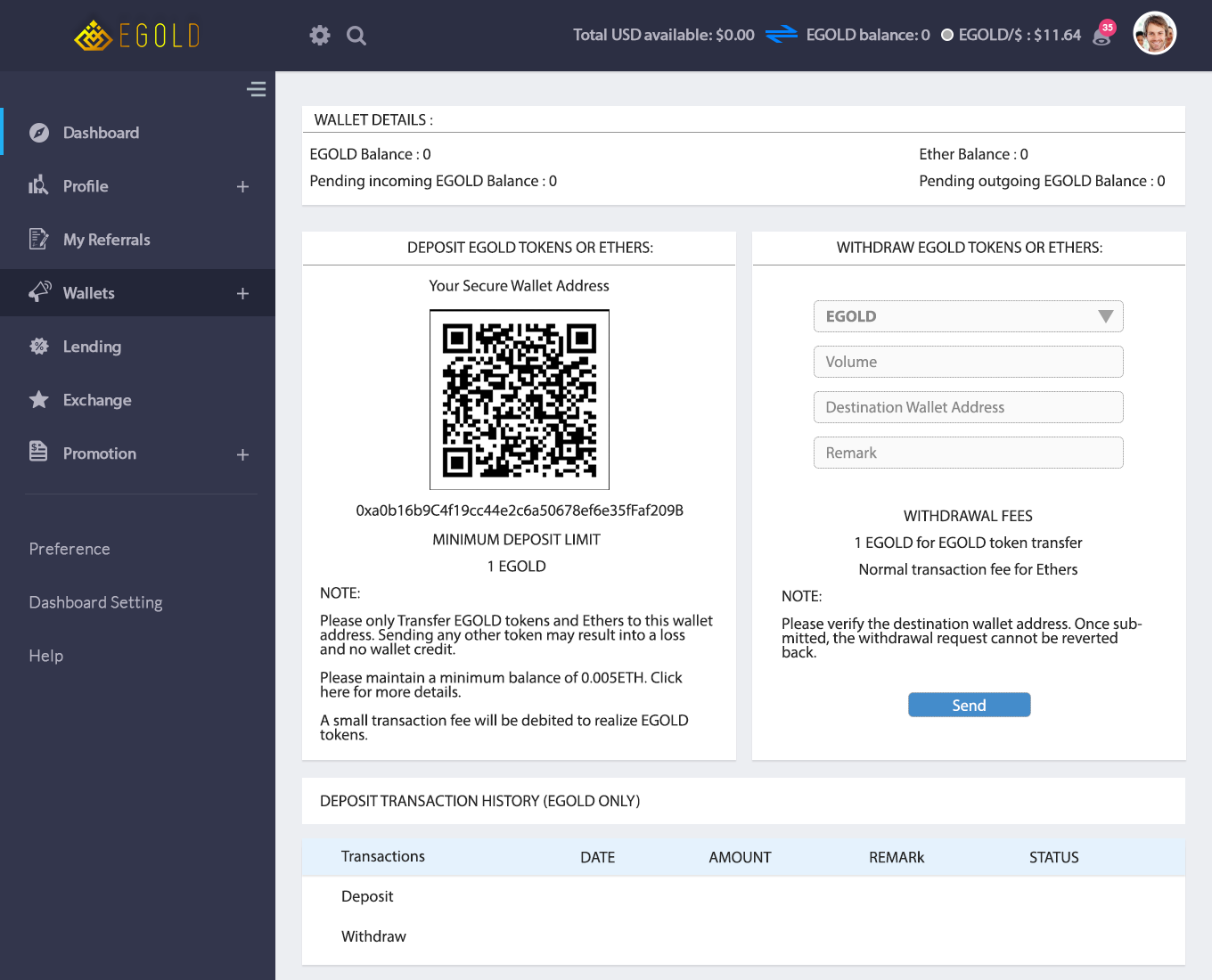Click the blue transfer arrows icon
Image resolution: width=1212 pixels, height=980 pixels.
click(781, 35)
